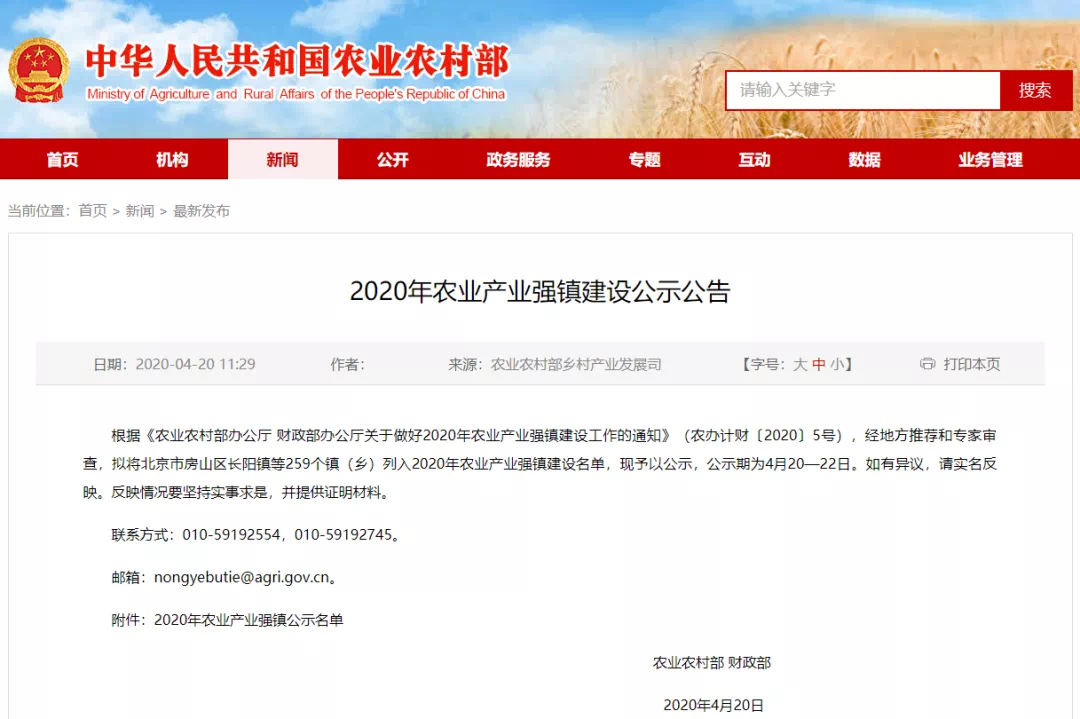Screen dimensions: 1080x719
Task: Click the 打印本页 print link
Action: click(971, 364)
